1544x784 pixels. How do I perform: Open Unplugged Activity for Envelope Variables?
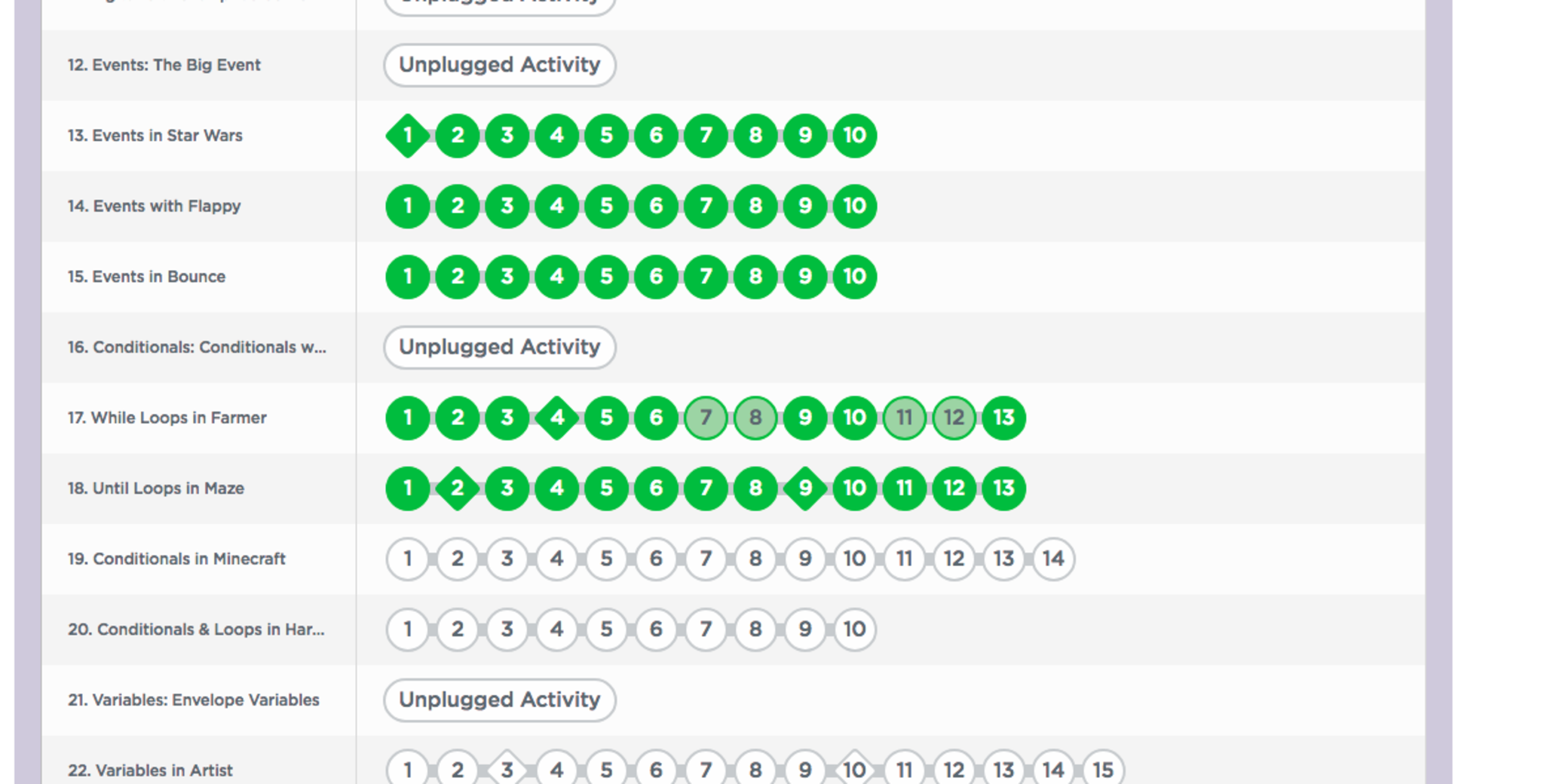click(x=499, y=700)
